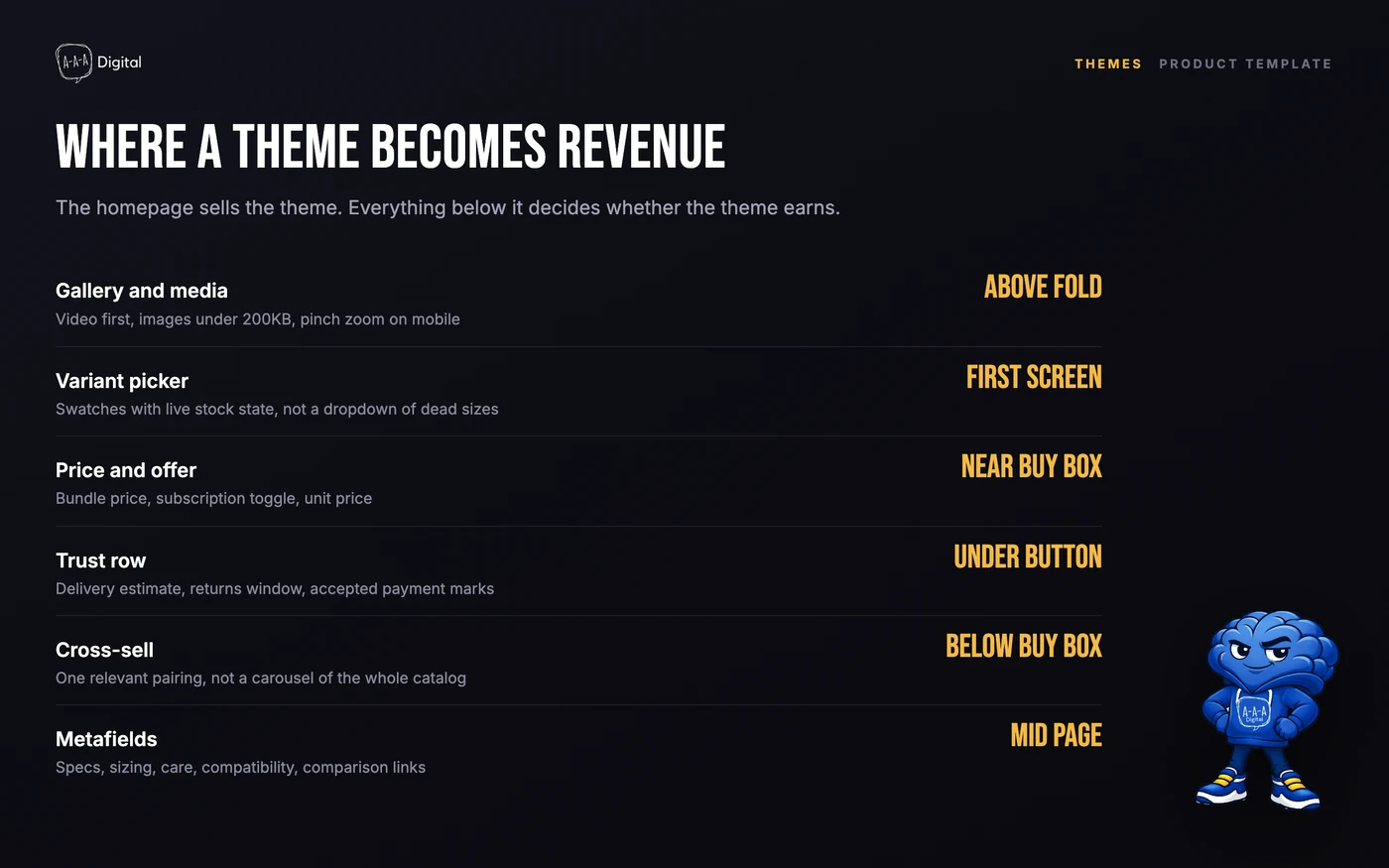This screenshot has height=868, width=1389.
Task: Click the NEAR BUY BOX placement label
Action: pos(1032,466)
